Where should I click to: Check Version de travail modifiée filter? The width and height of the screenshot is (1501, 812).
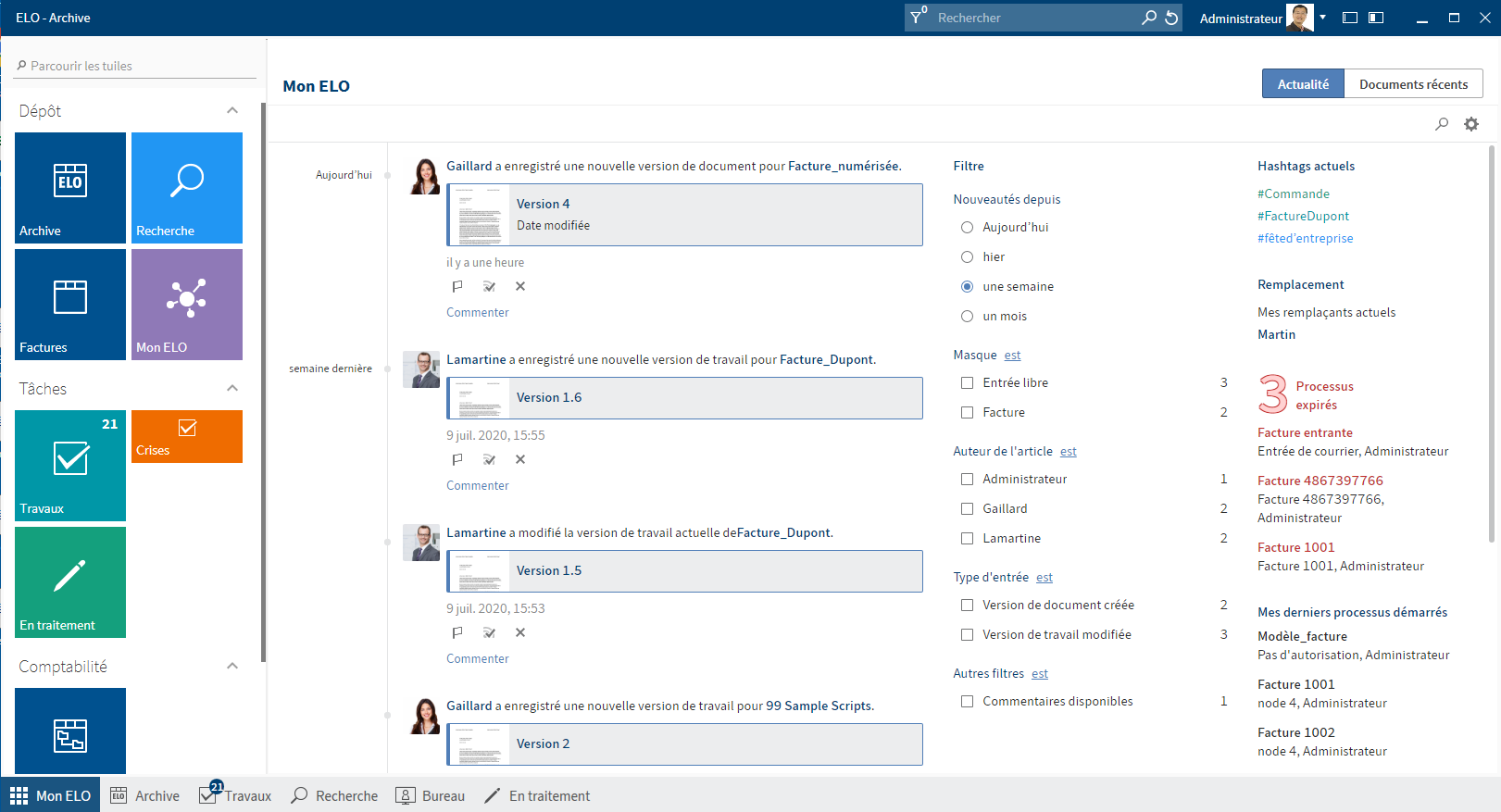(x=967, y=634)
